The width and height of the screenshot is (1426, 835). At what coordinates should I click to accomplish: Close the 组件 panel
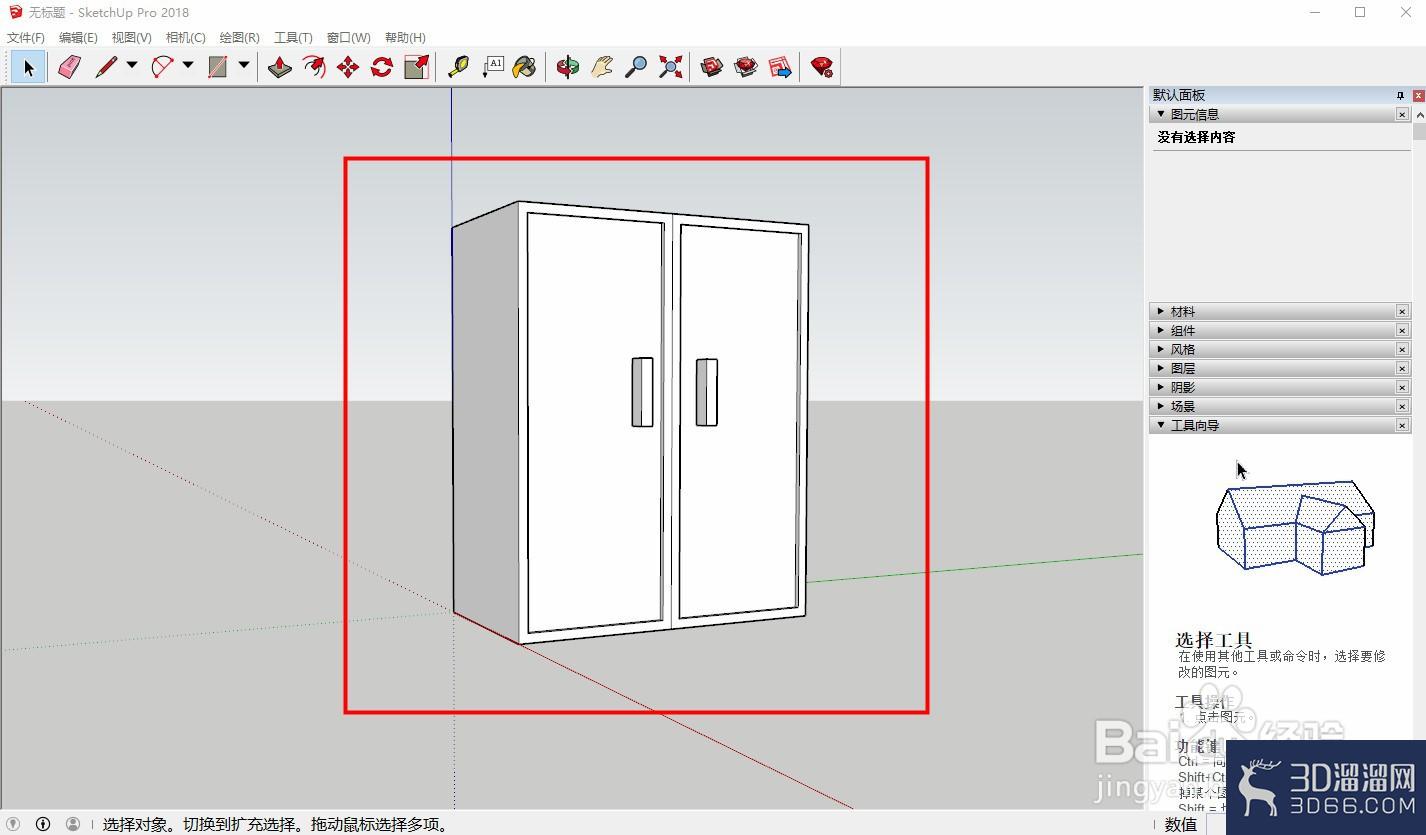coord(1402,331)
